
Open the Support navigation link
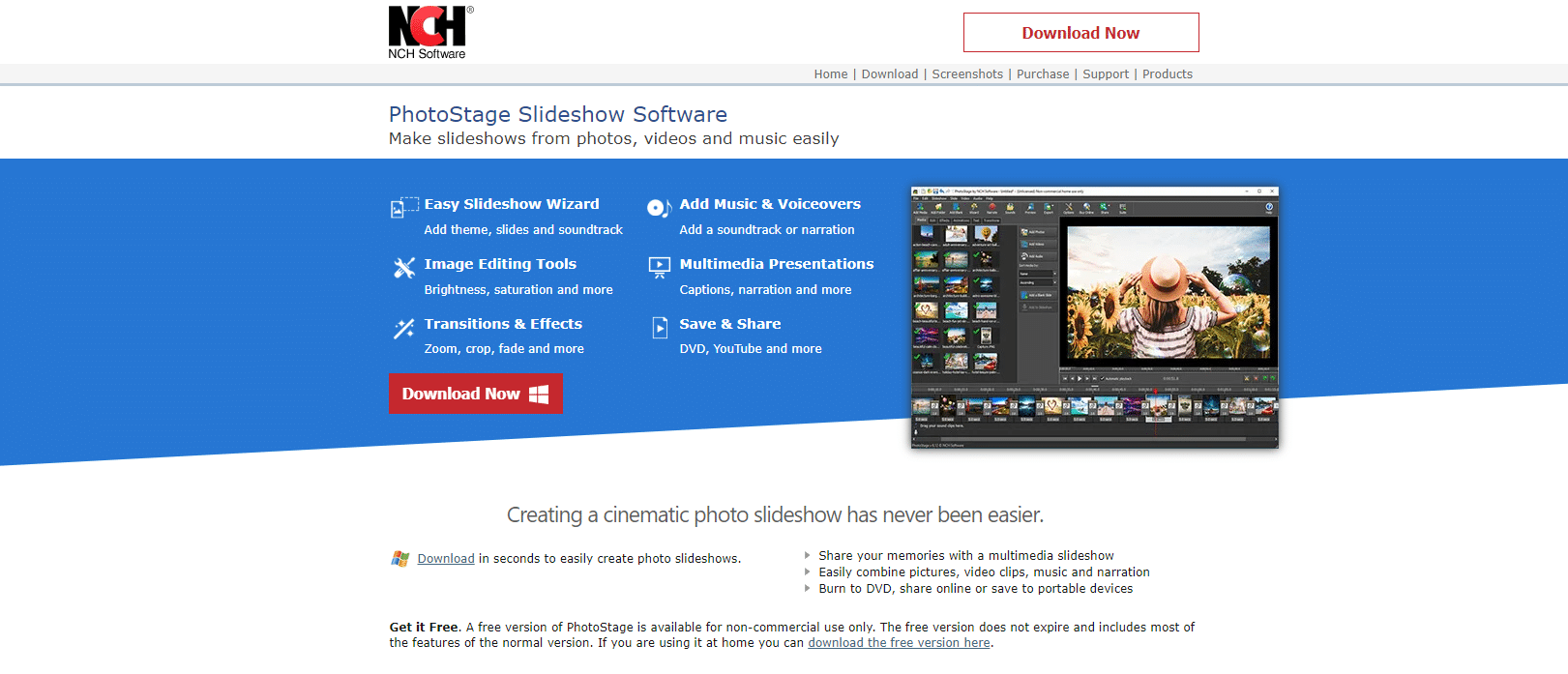pos(1106,74)
